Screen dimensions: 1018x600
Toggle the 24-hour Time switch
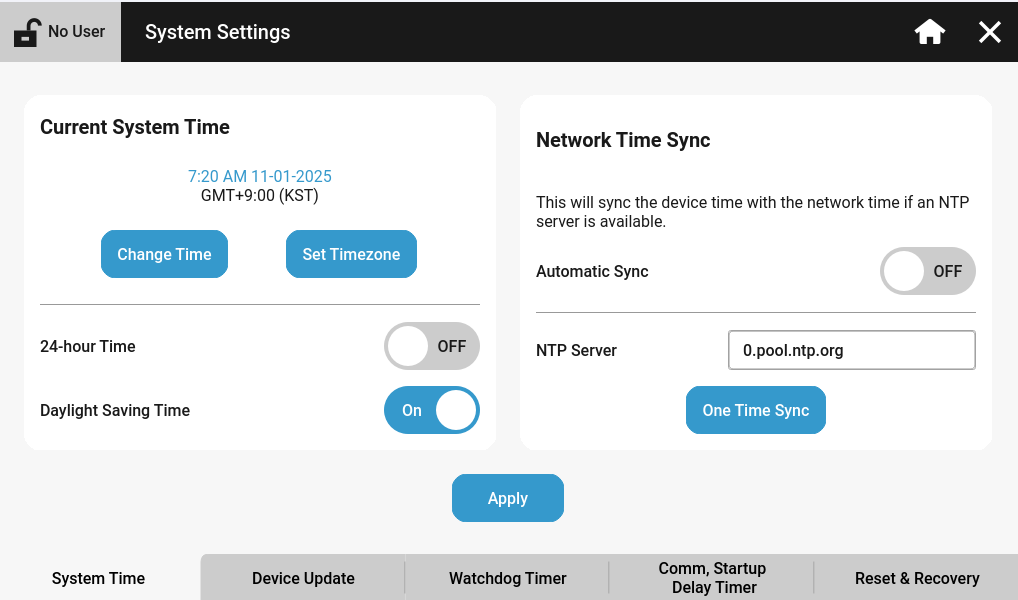pos(432,346)
